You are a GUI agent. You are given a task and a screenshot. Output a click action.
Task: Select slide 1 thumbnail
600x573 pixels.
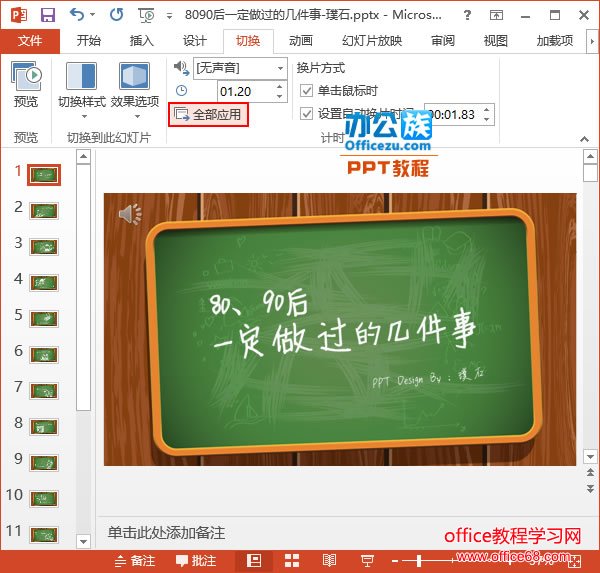tap(44, 175)
